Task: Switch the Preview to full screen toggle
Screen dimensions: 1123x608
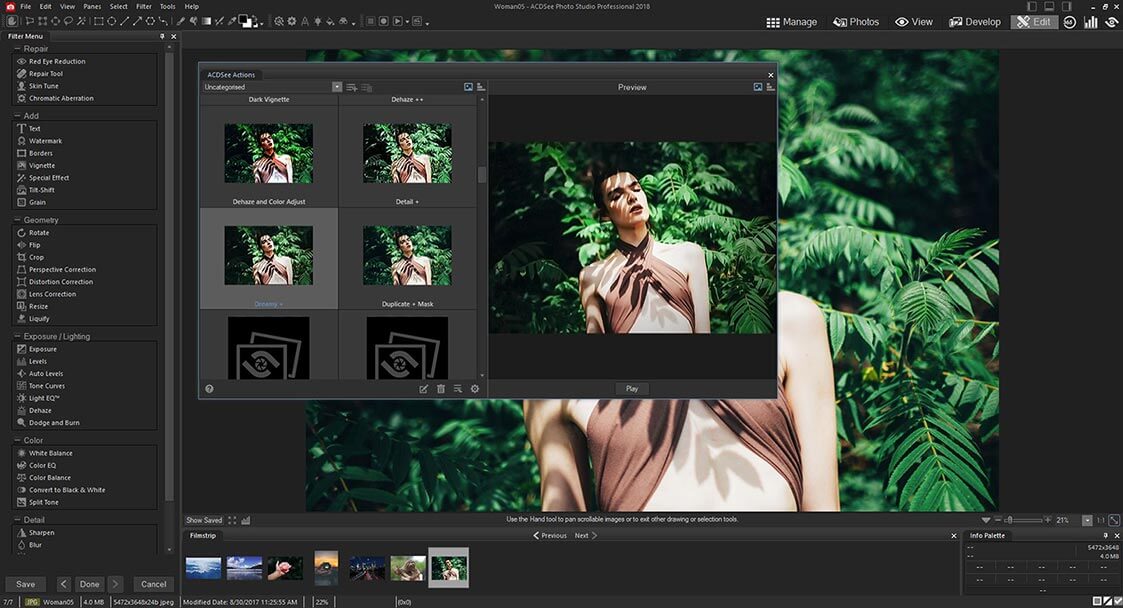Action: tap(758, 87)
